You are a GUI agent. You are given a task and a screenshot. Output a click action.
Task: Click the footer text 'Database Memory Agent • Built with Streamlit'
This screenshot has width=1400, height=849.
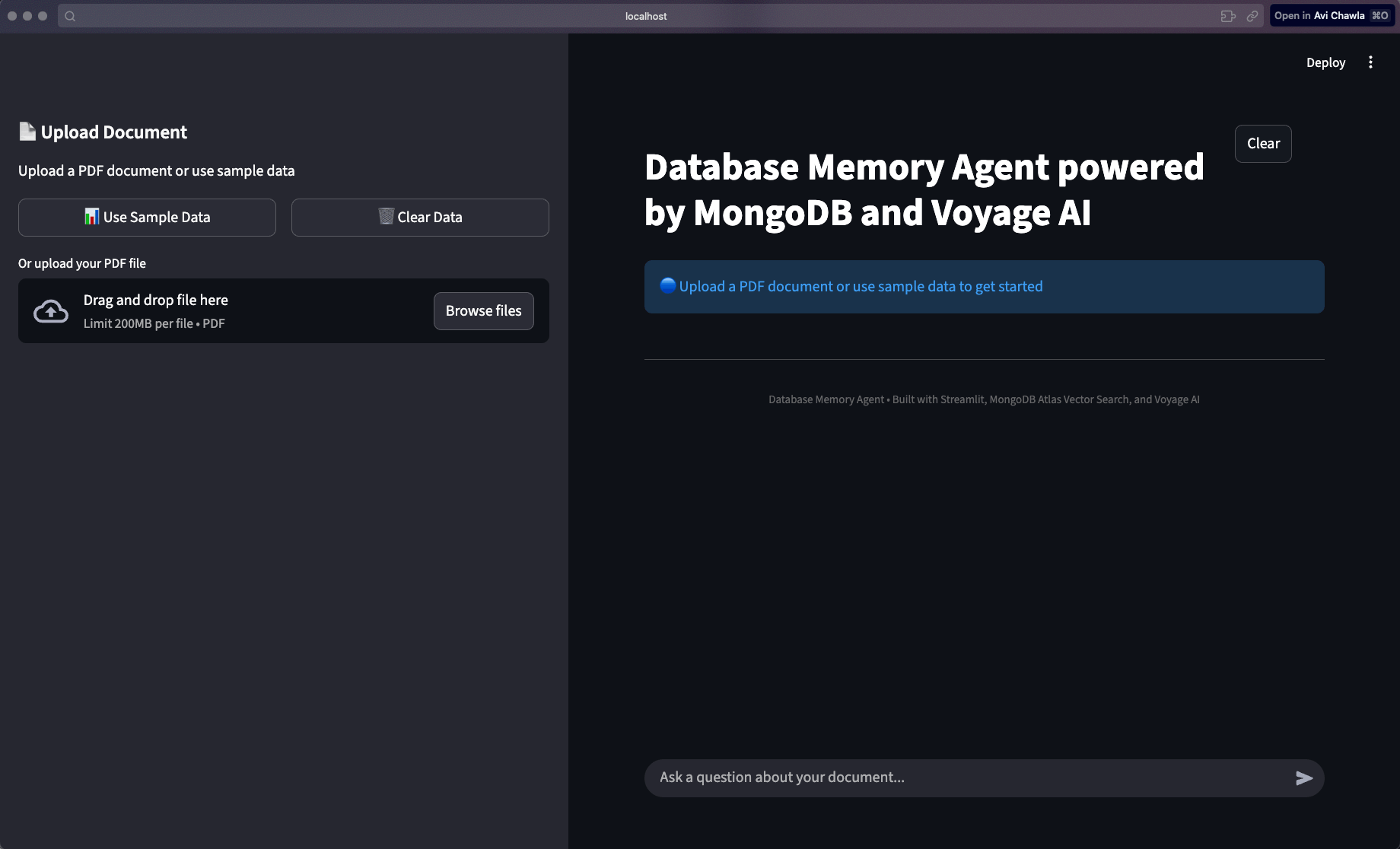[984, 399]
